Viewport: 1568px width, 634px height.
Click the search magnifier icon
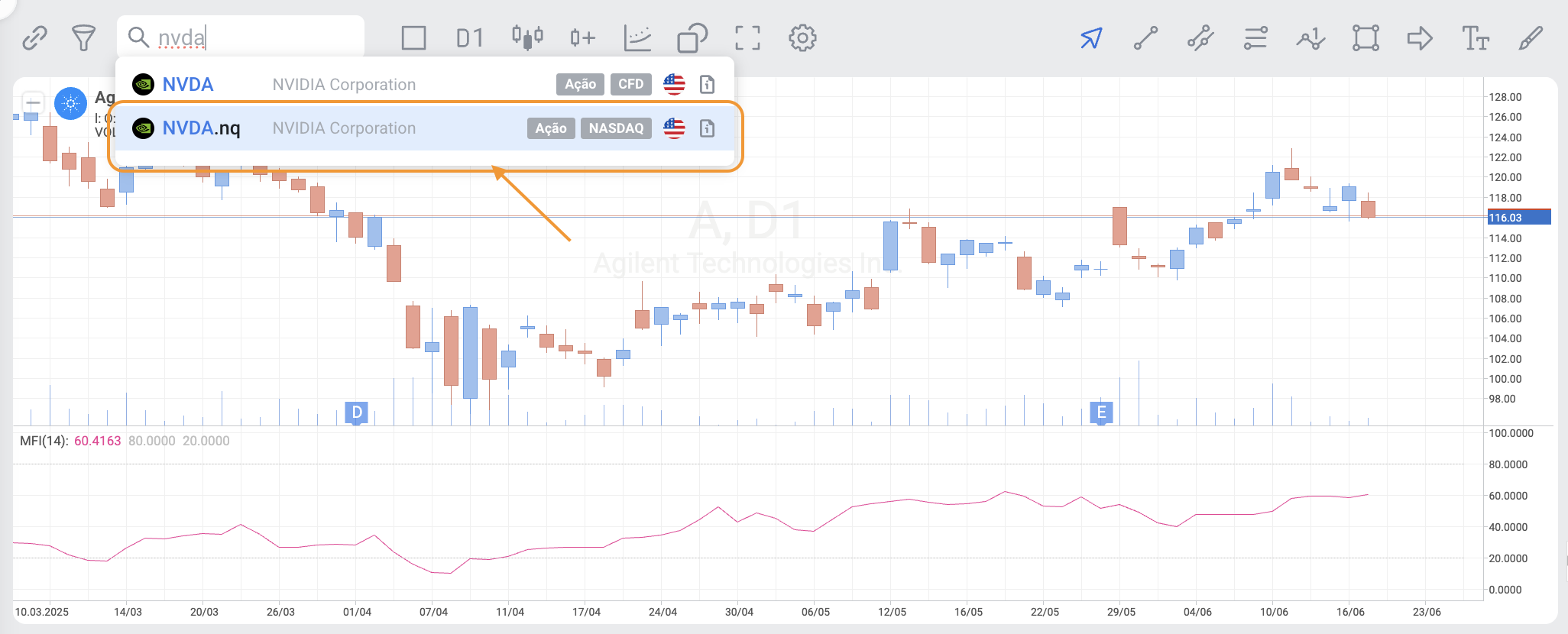pos(138,37)
